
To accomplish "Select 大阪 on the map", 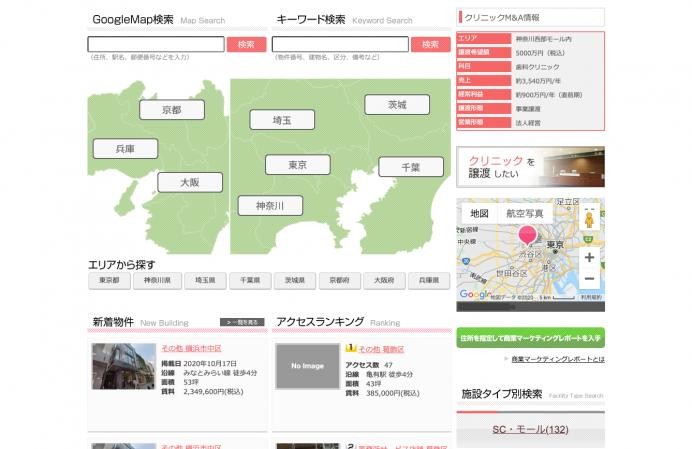I will click(190, 182).
